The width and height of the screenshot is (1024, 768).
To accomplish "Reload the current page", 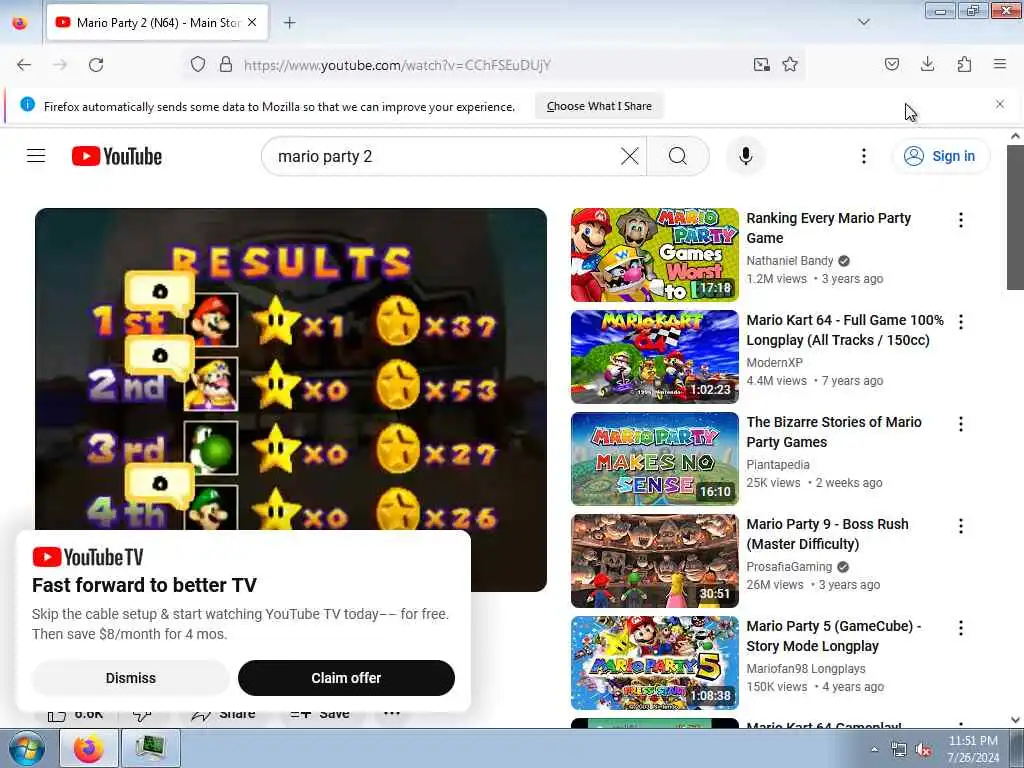I will click(x=96, y=65).
